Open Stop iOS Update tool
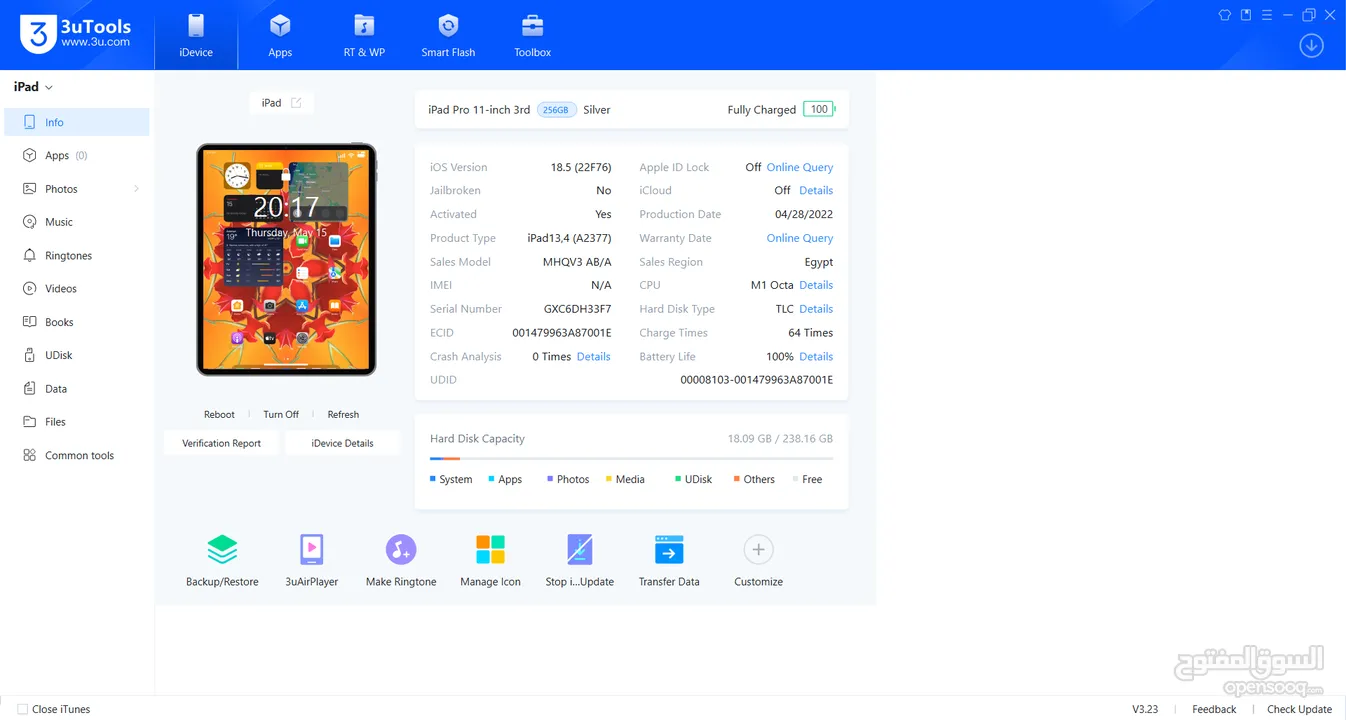 click(580, 560)
